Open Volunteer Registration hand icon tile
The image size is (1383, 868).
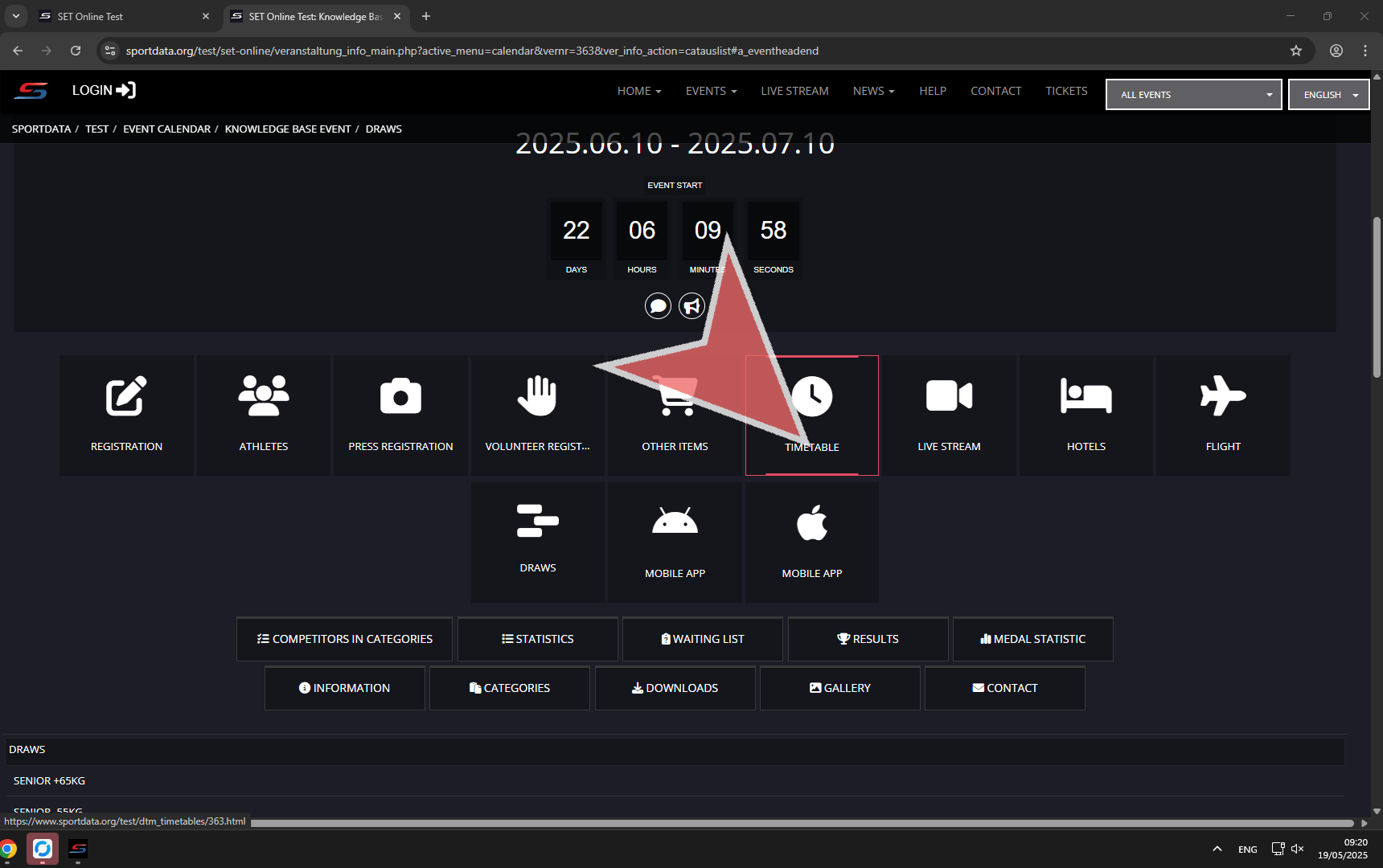click(x=537, y=415)
